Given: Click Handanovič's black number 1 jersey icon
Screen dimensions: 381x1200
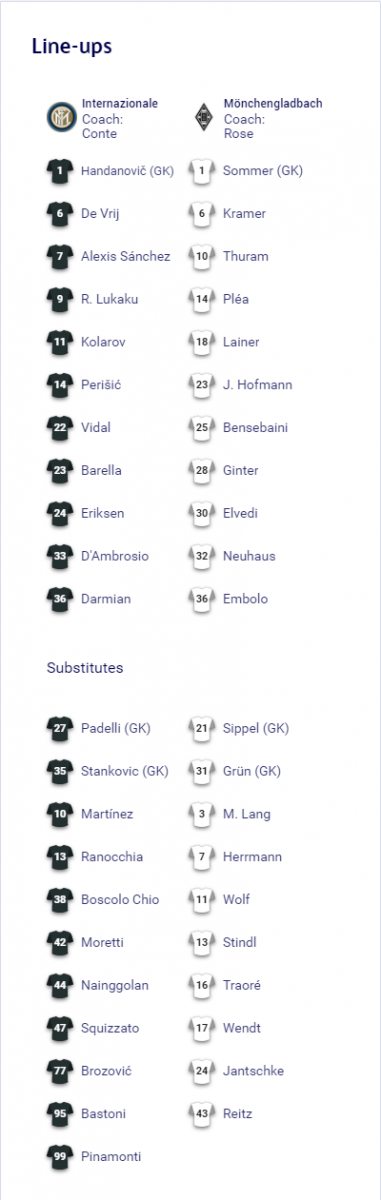Looking at the screenshot, I should [61, 171].
